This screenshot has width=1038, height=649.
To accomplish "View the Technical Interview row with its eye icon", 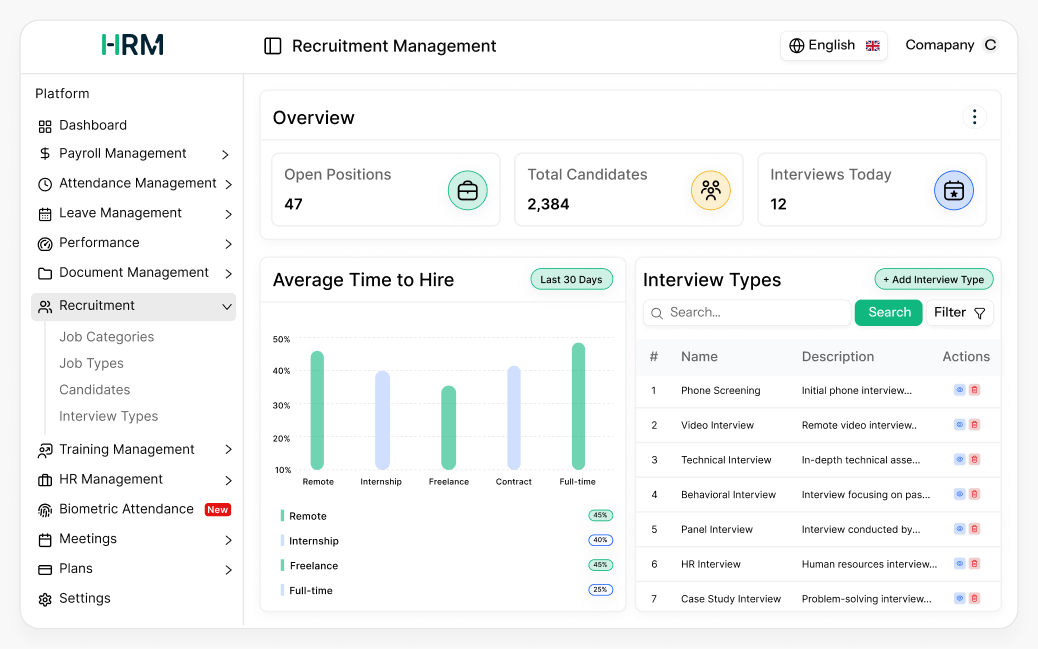I will 961,459.
